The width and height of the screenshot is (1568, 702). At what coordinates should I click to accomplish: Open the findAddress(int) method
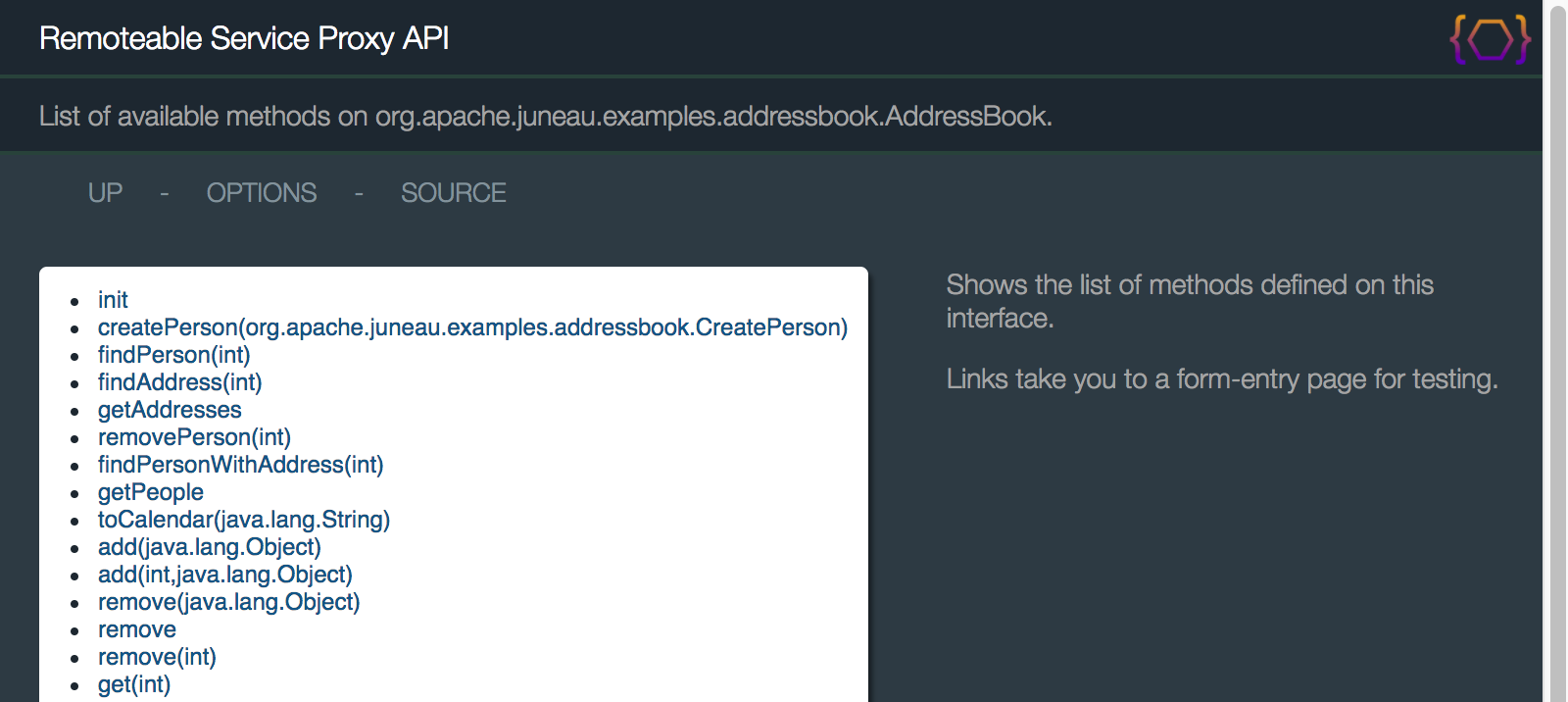(179, 382)
